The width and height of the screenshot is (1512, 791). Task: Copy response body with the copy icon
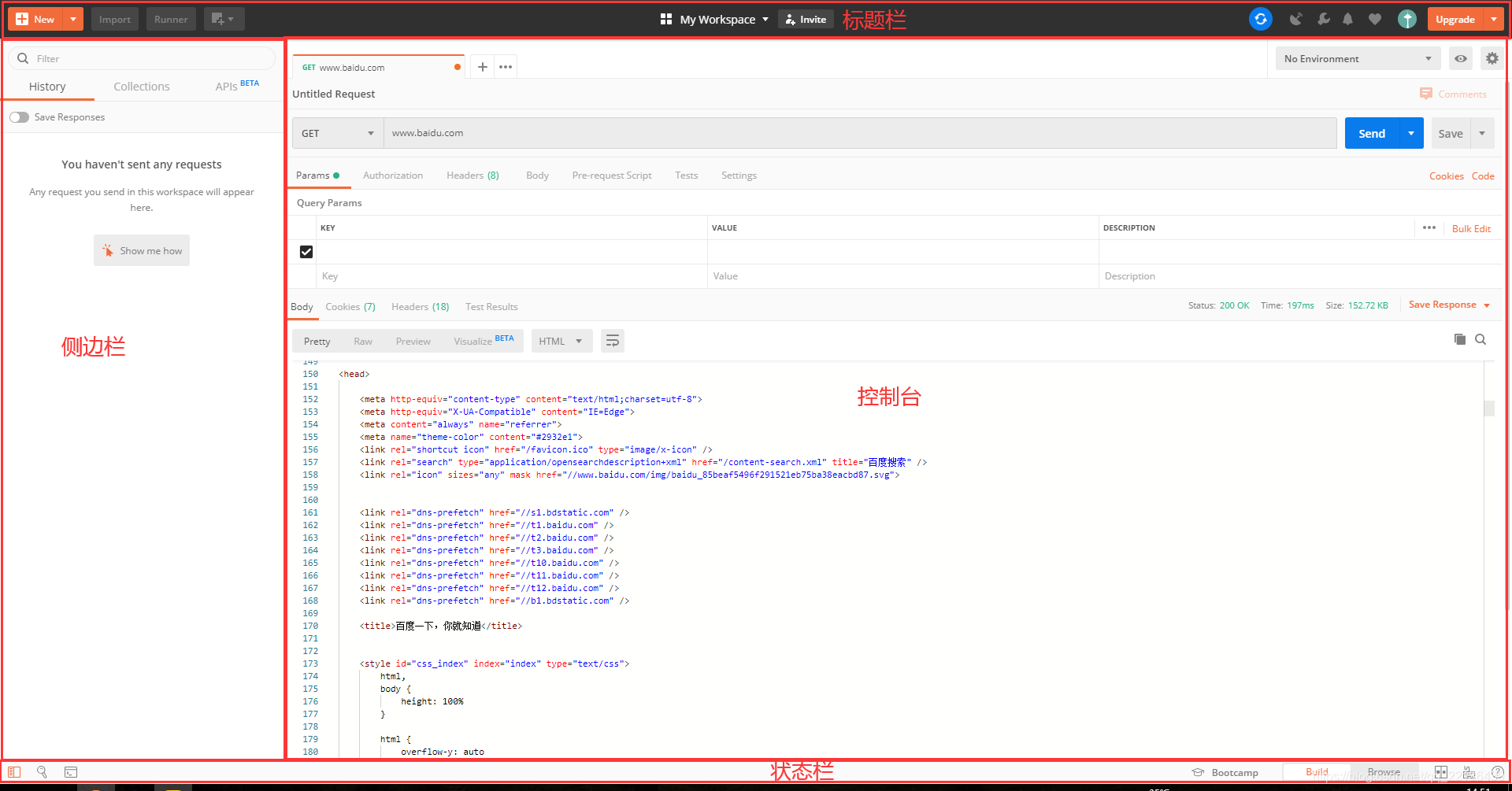pyautogui.click(x=1460, y=339)
